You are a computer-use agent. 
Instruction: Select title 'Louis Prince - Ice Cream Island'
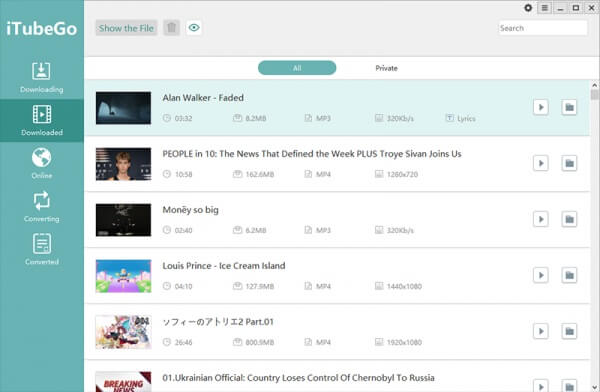point(224,266)
